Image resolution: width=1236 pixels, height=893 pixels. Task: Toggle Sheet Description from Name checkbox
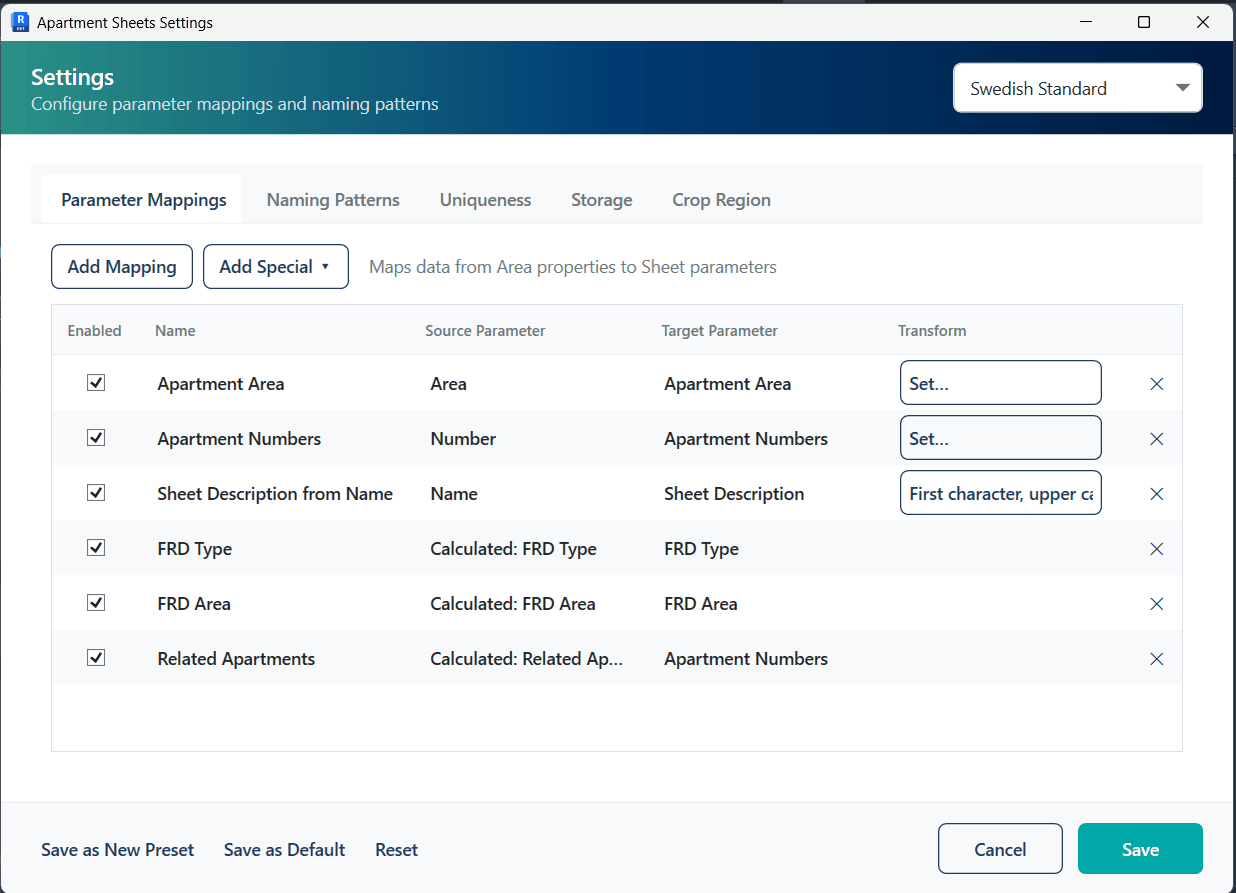click(96, 493)
